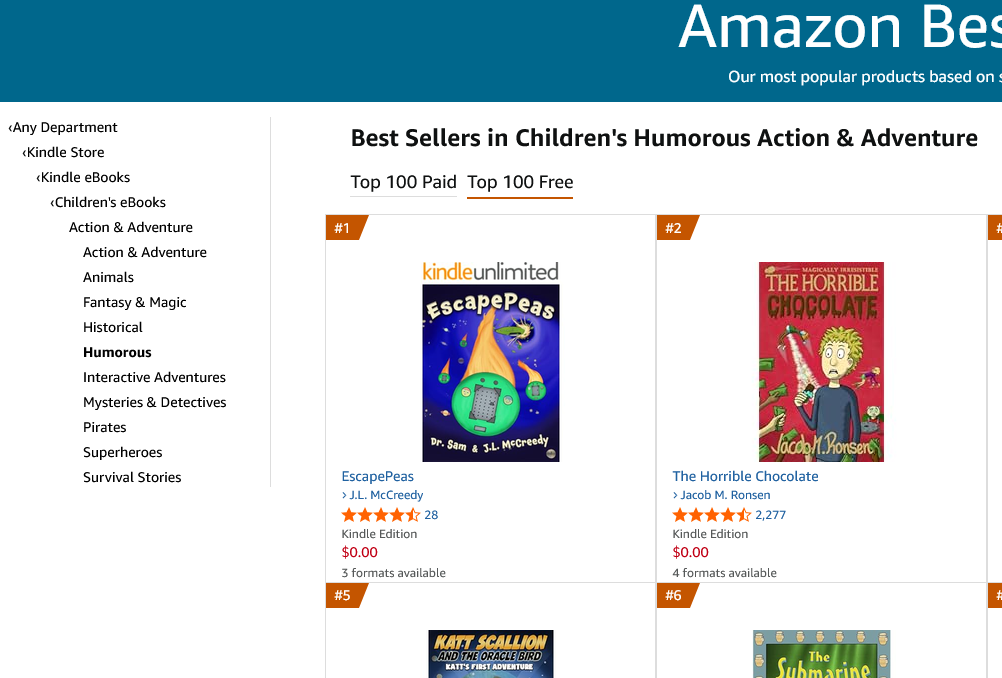Viewport: 1002px width, 678px height.
Task: Click the kindleunlimited logo above EscapePeas
Action: tap(491, 272)
